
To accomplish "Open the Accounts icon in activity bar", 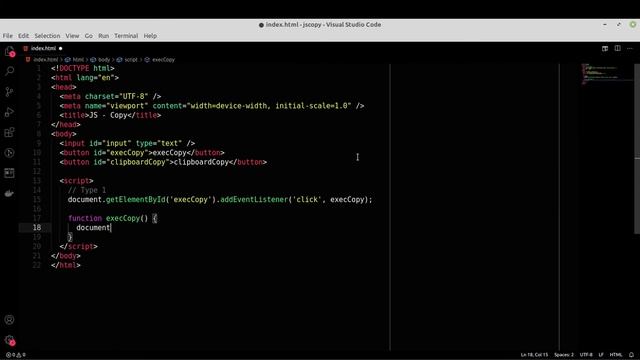I will click(9, 320).
